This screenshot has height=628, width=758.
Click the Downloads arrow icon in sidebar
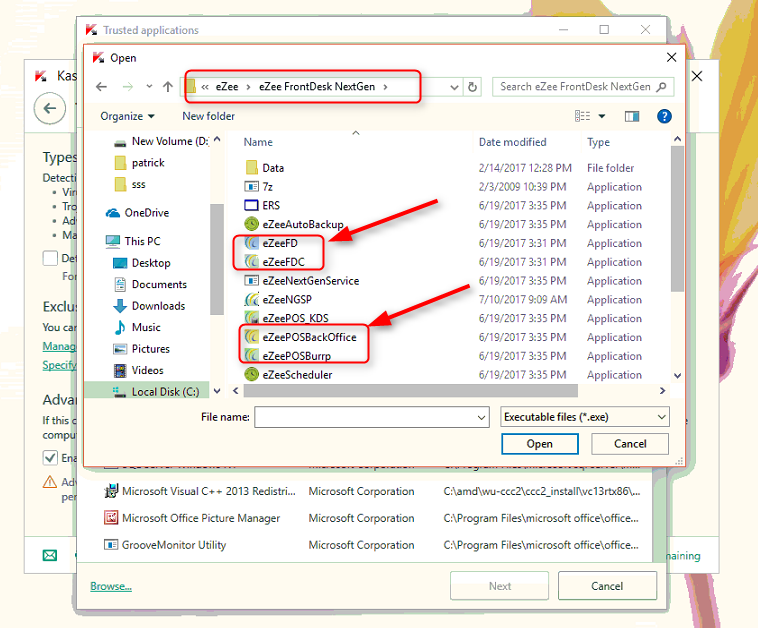pyautogui.click(x=120, y=306)
